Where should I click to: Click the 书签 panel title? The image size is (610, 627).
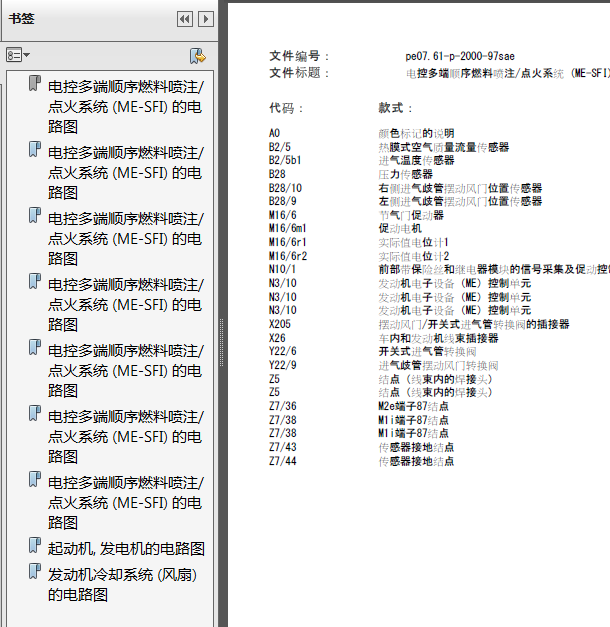point(22,18)
